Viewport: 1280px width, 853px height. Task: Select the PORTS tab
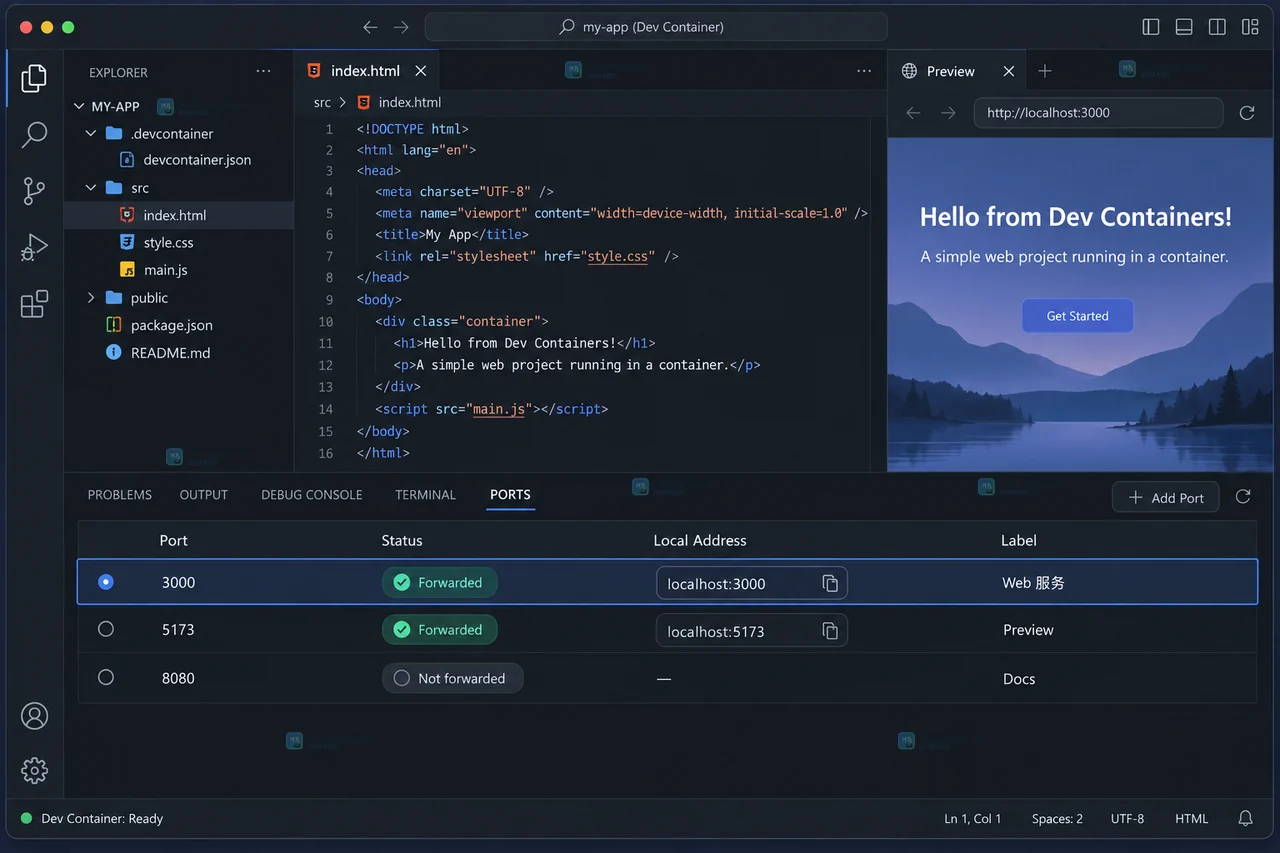click(x=510, y=495)
